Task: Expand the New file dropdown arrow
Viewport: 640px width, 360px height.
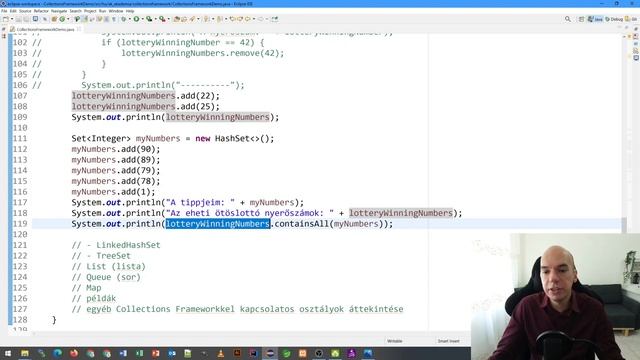Action: point(12,19)
